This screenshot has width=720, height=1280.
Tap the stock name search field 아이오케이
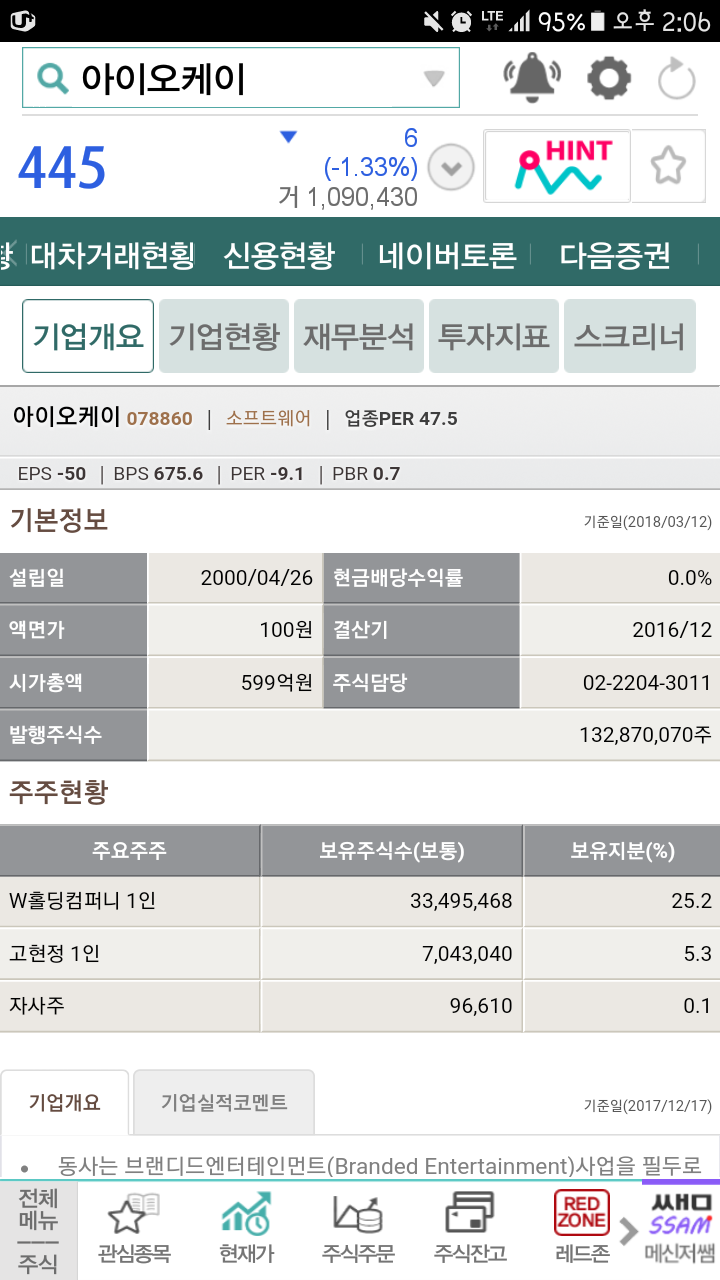point(241,78)
